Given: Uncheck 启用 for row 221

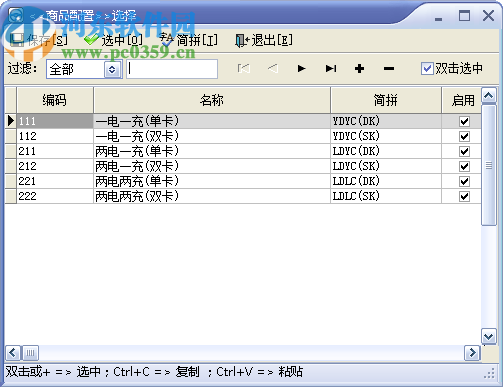Looking at the screenshot, I should click(x=464, y=181).
